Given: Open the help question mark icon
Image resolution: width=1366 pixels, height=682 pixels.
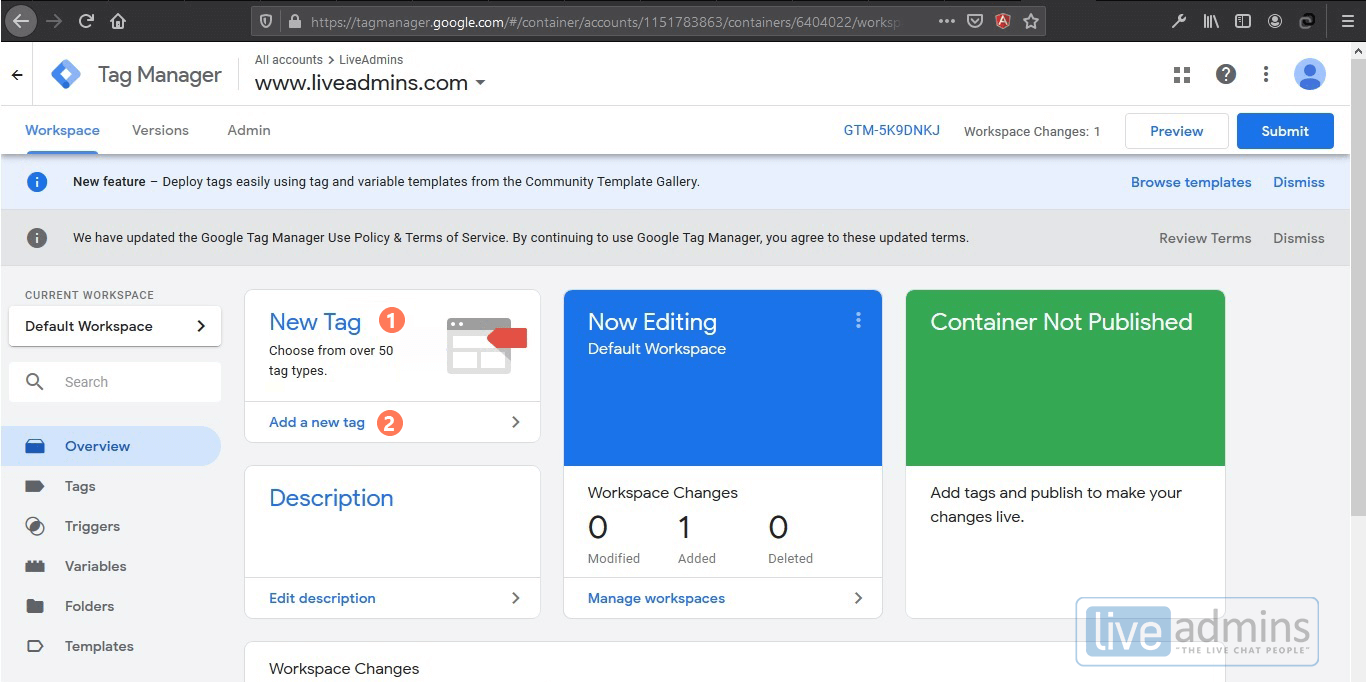Looking at the screenshot, I should coord(1225,74).
